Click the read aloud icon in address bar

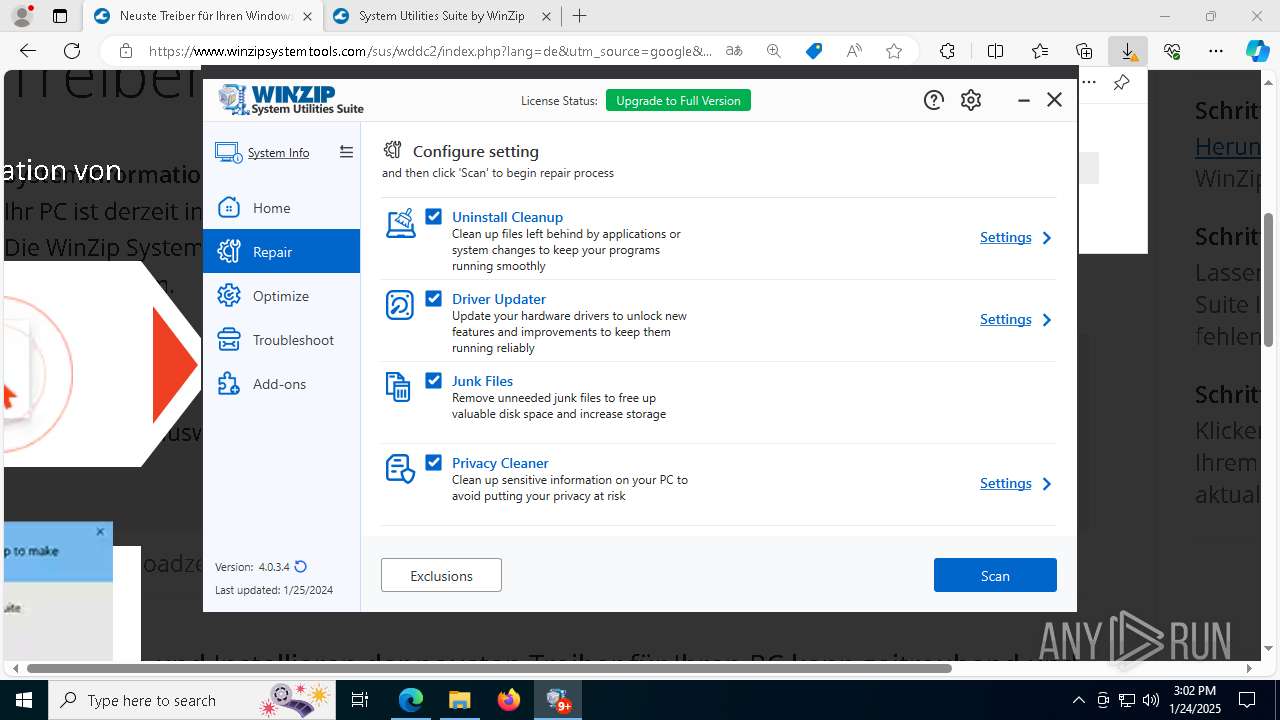854,51
